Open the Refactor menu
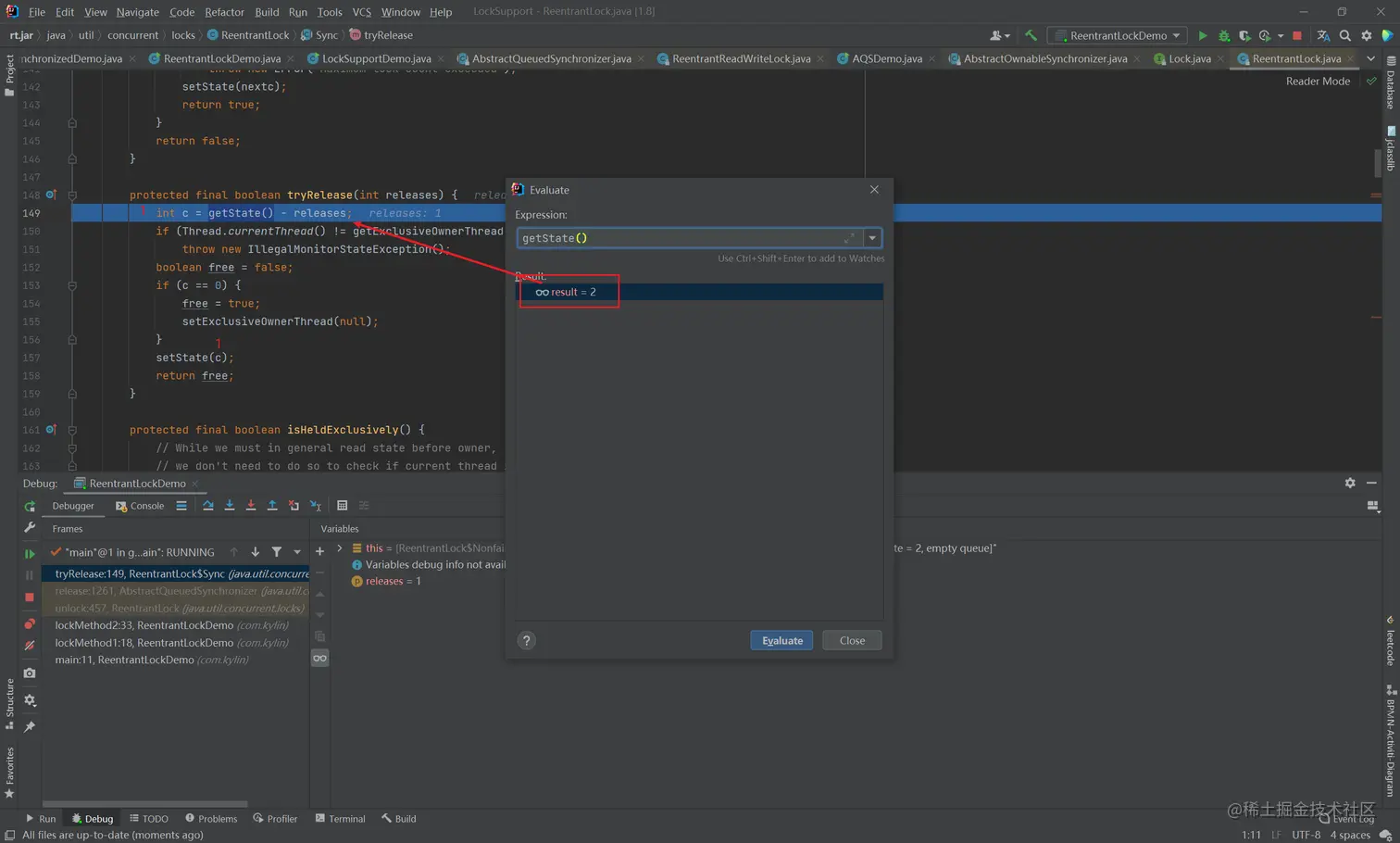Viewport: 1400px width, 843px height. (x=224, y=12)
